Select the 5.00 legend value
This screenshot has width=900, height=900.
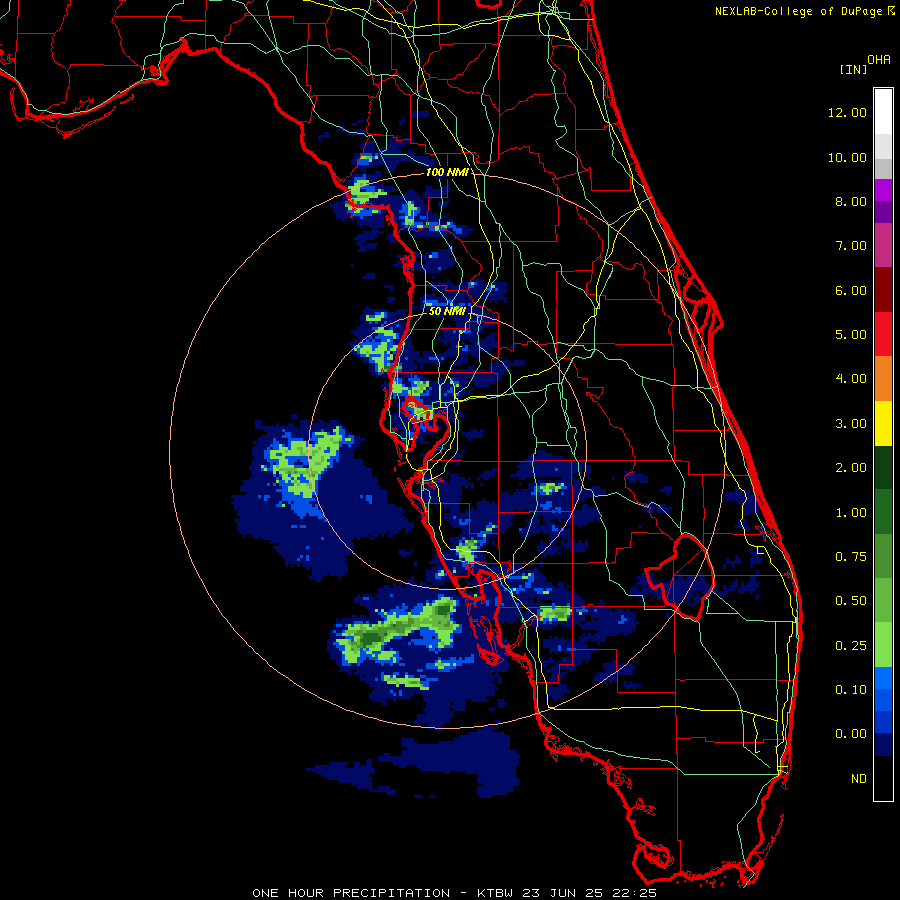tap(851, 335)
